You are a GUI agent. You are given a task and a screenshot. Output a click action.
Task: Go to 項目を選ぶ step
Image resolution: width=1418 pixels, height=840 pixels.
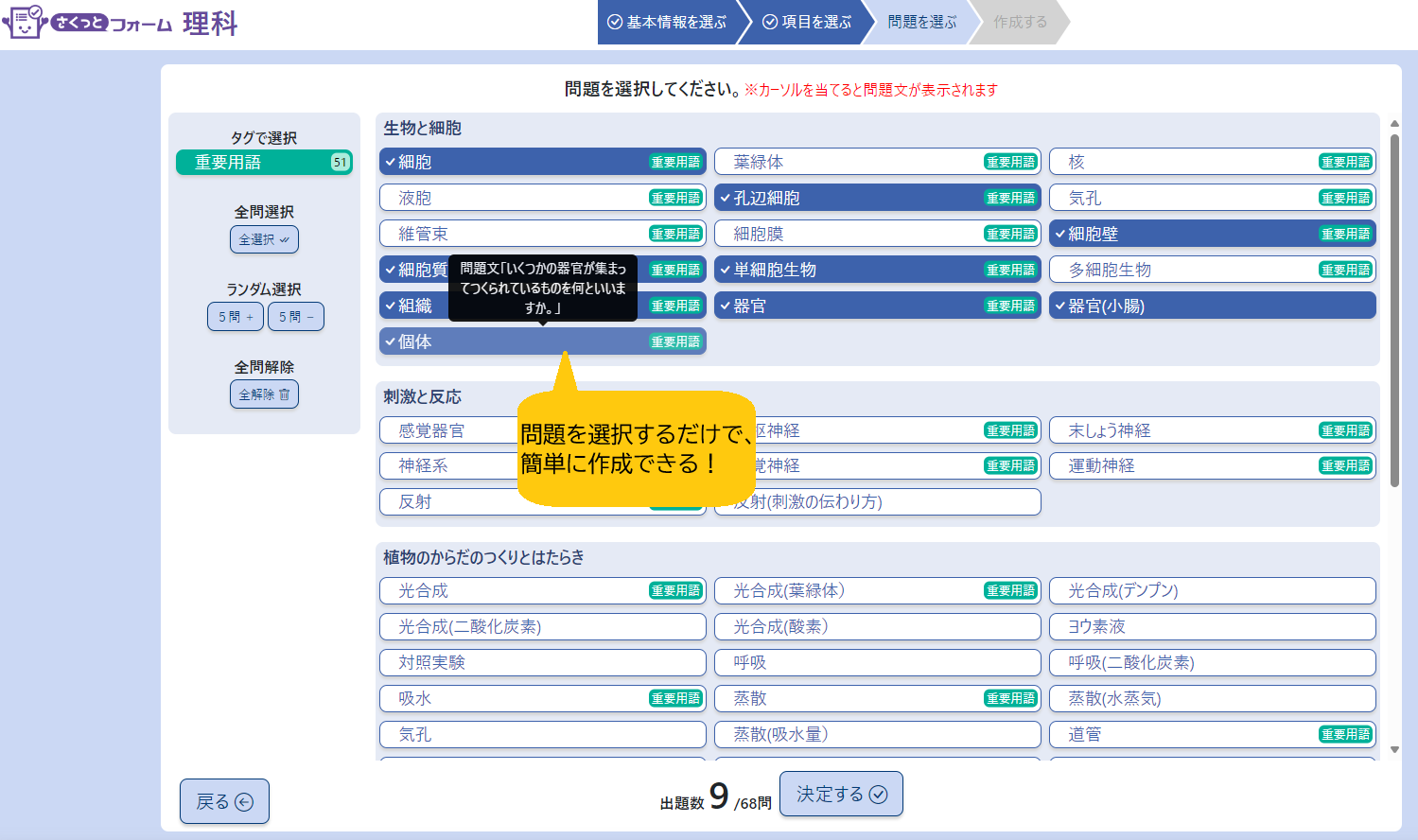coord(807,22)
